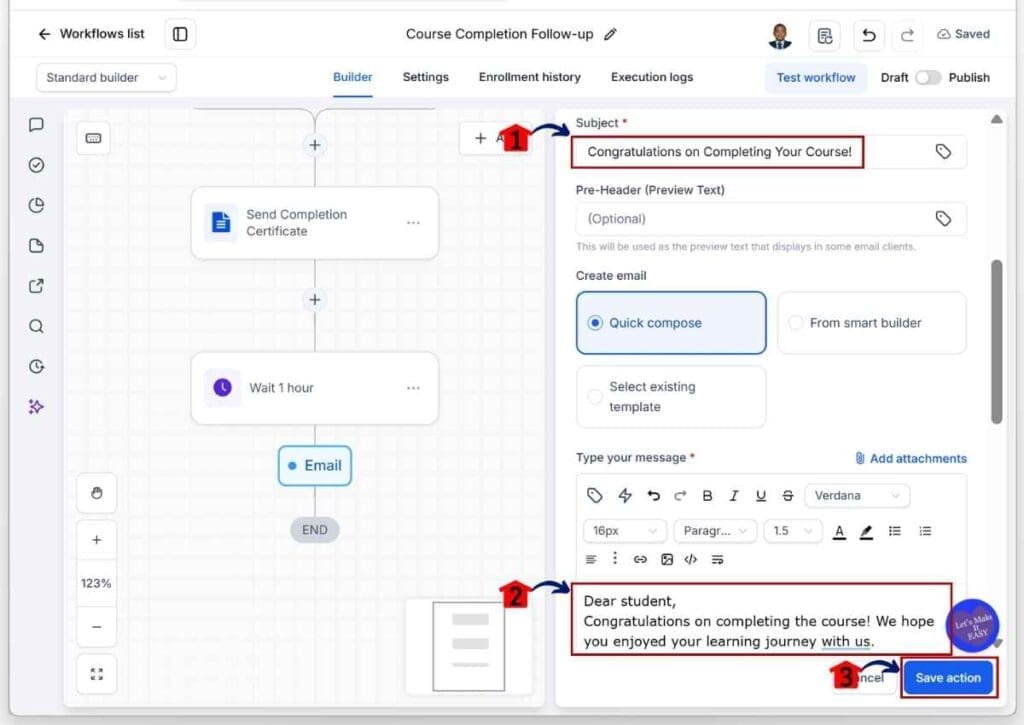Image resolution: width=1024 pixels, height=725 pixels.
Task: Click the tag icon in Subject field
Action: (x=943, y=152)
